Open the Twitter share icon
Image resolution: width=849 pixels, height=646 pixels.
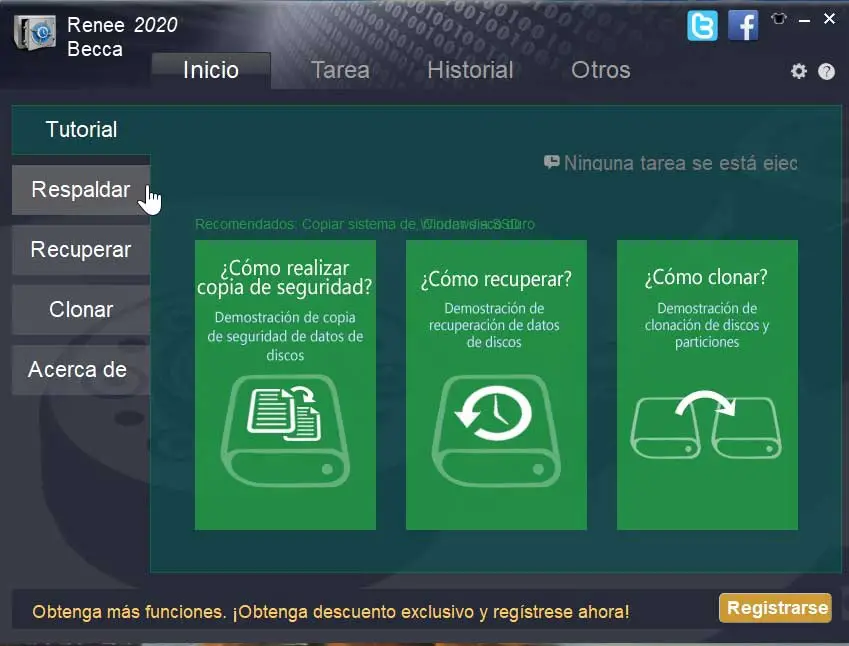[702, 25]
